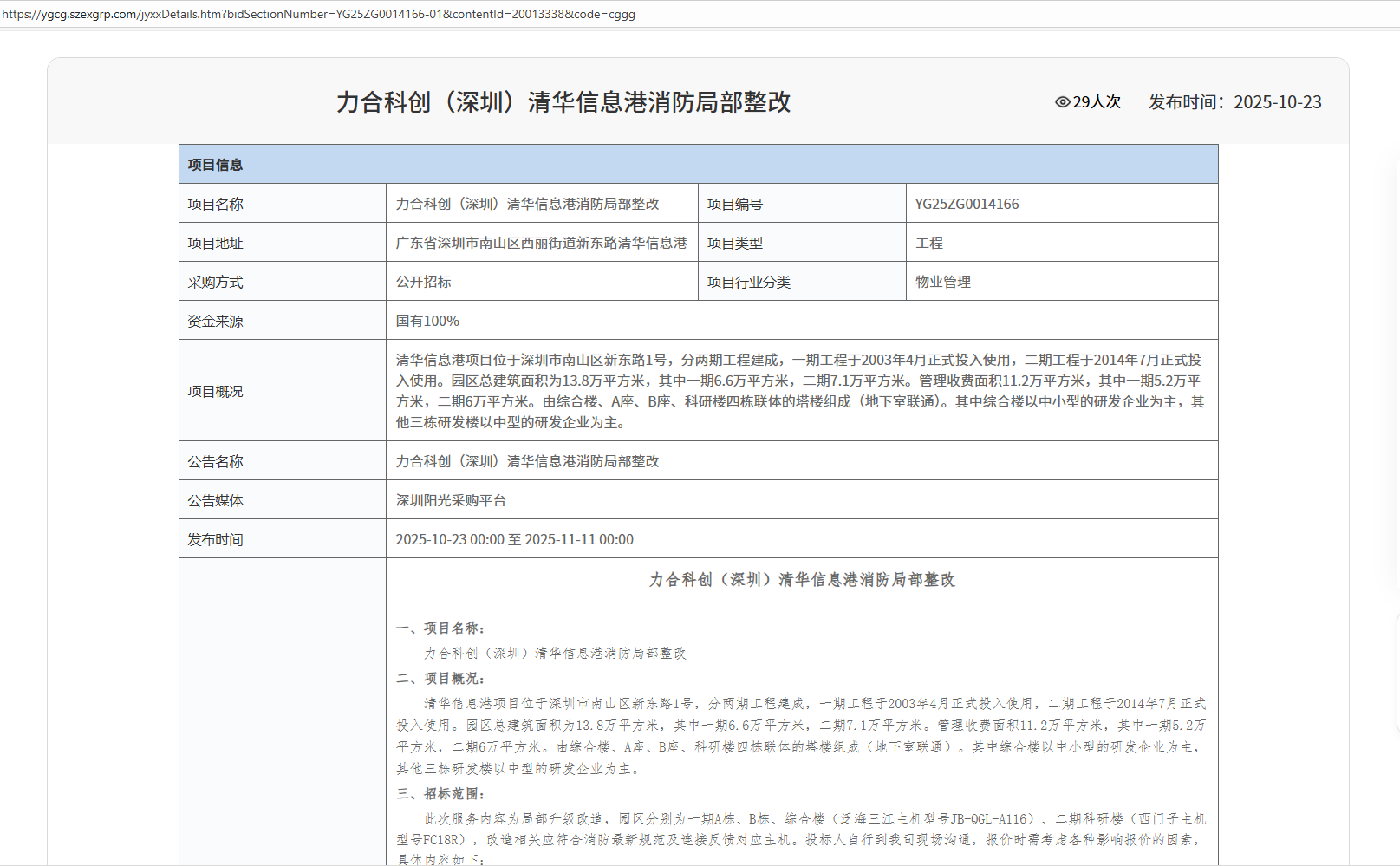Viewport: 1400px width, 866px height.
Task: Click the 29人次 view count
Action: coord(1097,102)
